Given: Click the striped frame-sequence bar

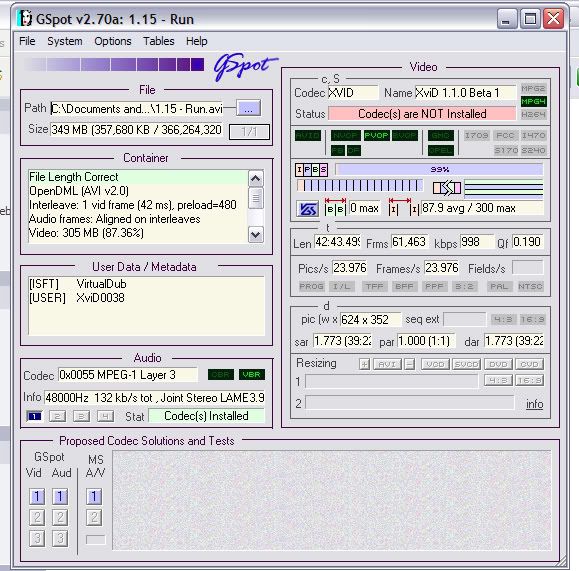Looking at the screenshot, I should coord(360,185).
